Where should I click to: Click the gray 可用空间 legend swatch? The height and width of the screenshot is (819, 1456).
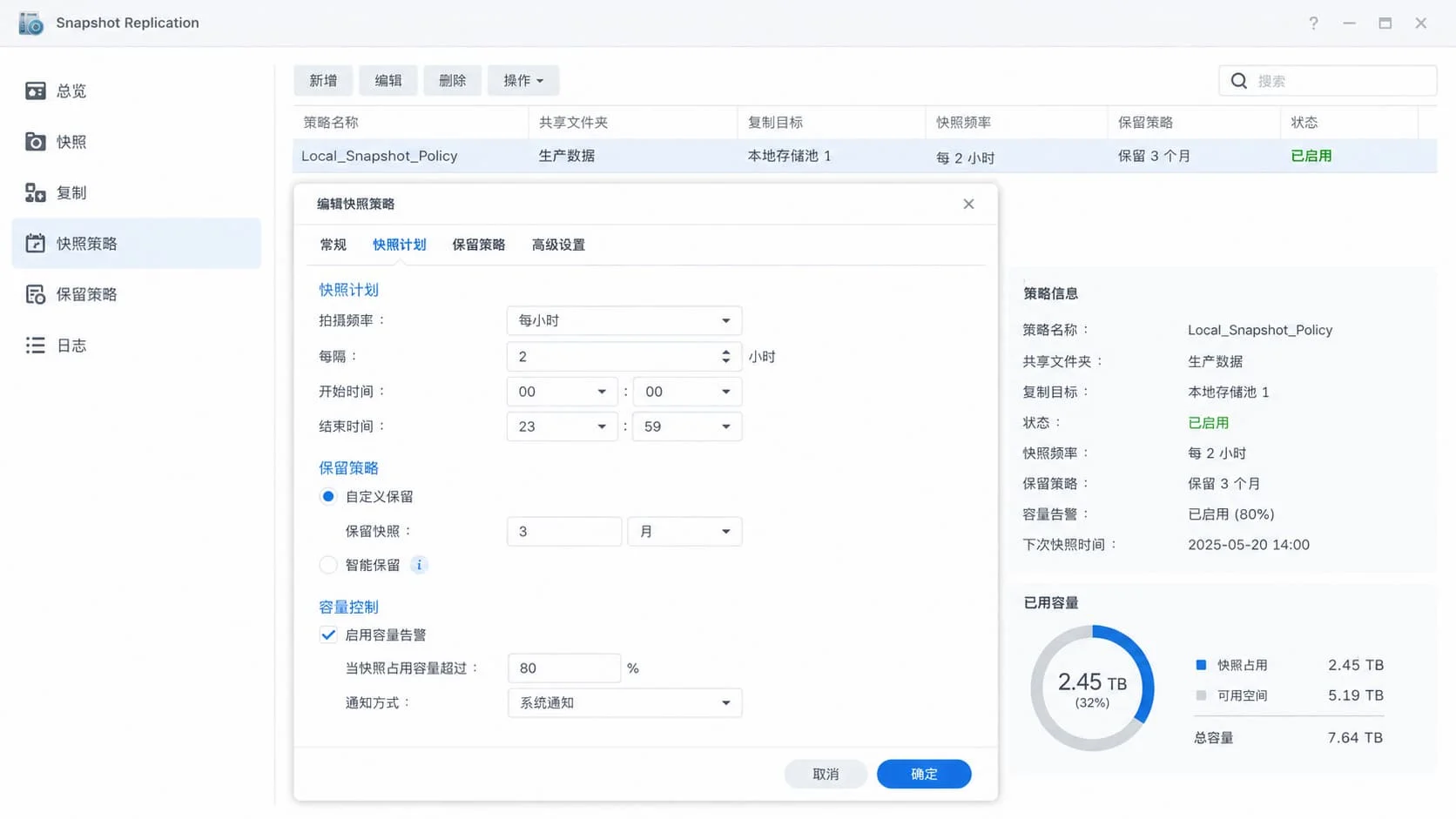[1201, 695]
